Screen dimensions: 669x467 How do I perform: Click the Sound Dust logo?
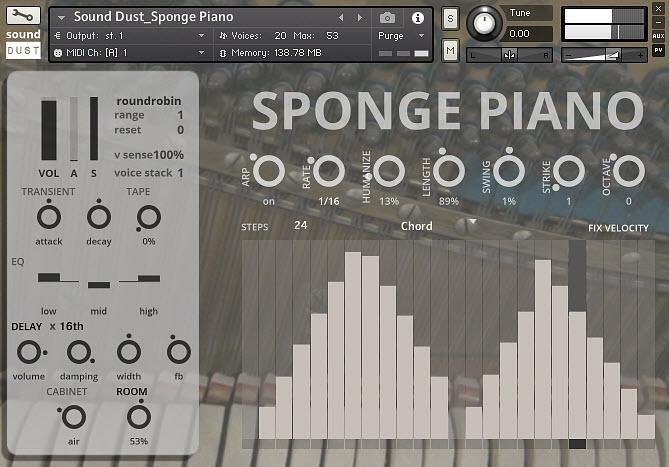[23, 43]
